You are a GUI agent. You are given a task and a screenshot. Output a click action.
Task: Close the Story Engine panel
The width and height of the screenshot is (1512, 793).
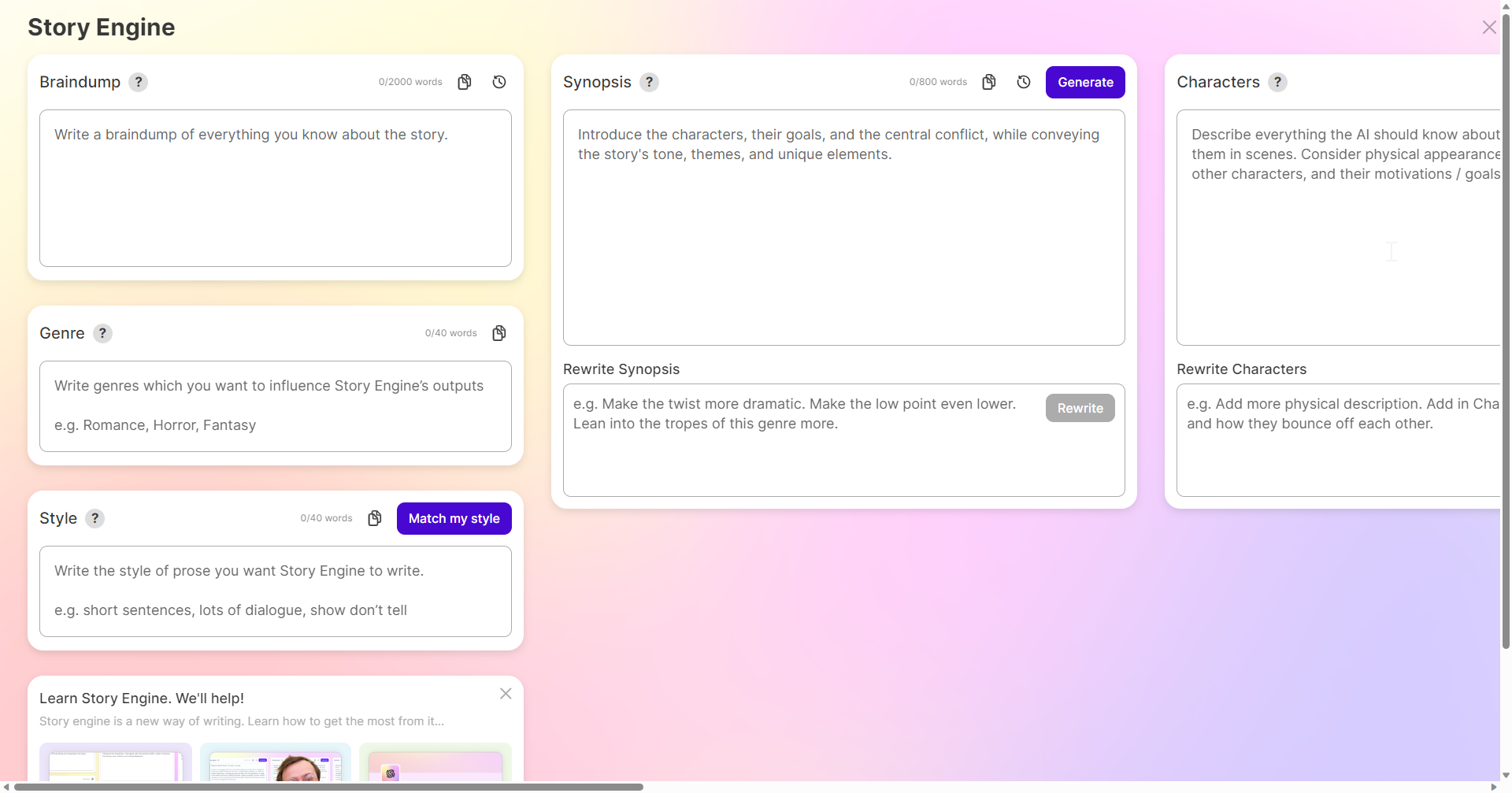1488,28
